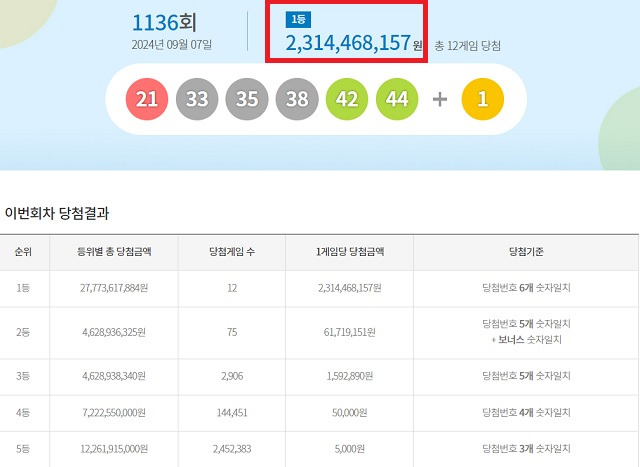Click the criteria 보너스 숫자일치
This screenshot has width=640, height=467.
(x=530, y=340)
